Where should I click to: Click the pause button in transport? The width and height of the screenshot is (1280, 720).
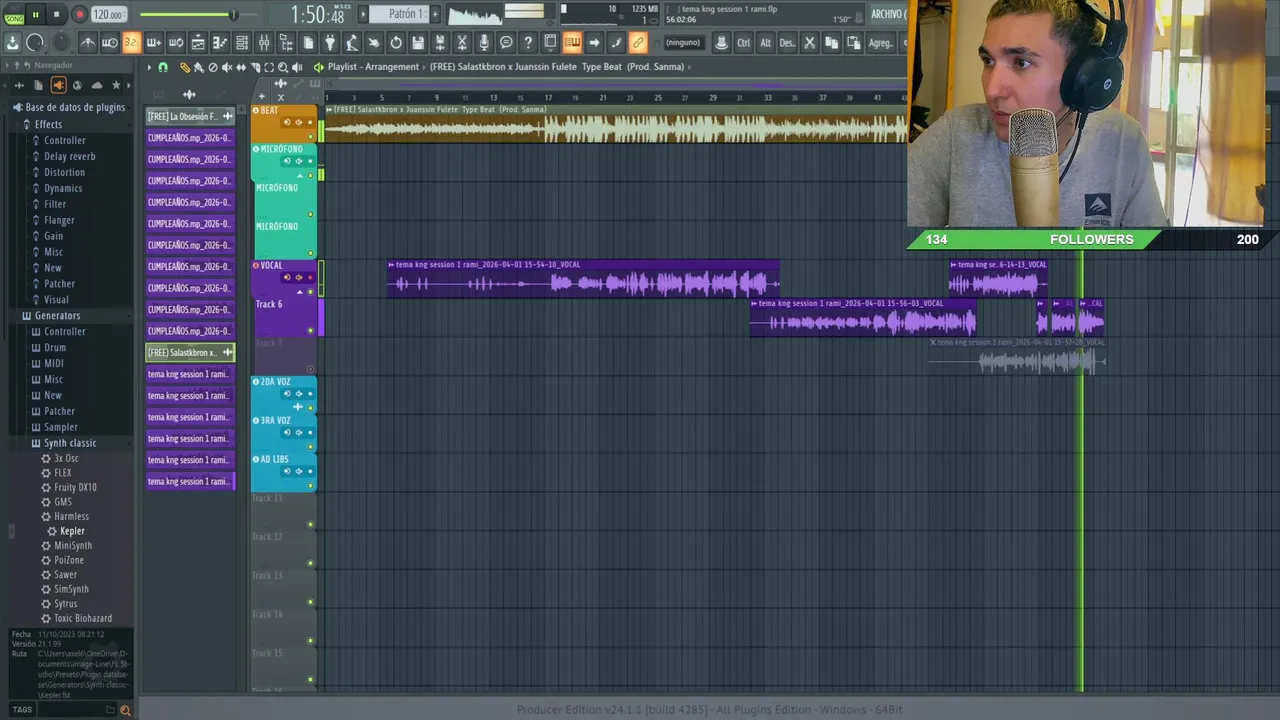35,14
